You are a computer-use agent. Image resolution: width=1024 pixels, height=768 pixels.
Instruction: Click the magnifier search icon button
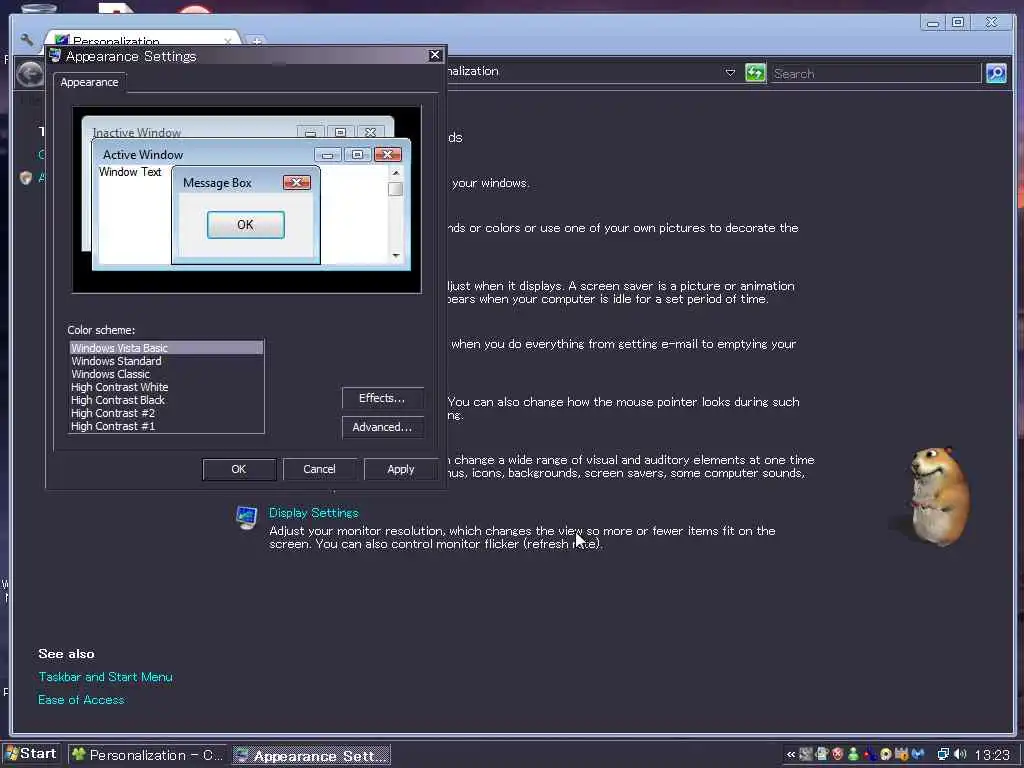pyautogui.click(x=996, y=72)
